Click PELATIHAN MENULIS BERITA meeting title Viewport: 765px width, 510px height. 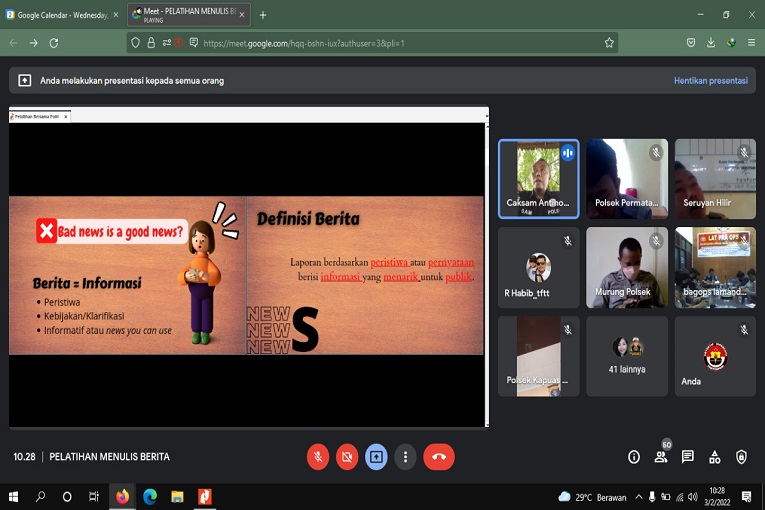click(x=109, y=457)
